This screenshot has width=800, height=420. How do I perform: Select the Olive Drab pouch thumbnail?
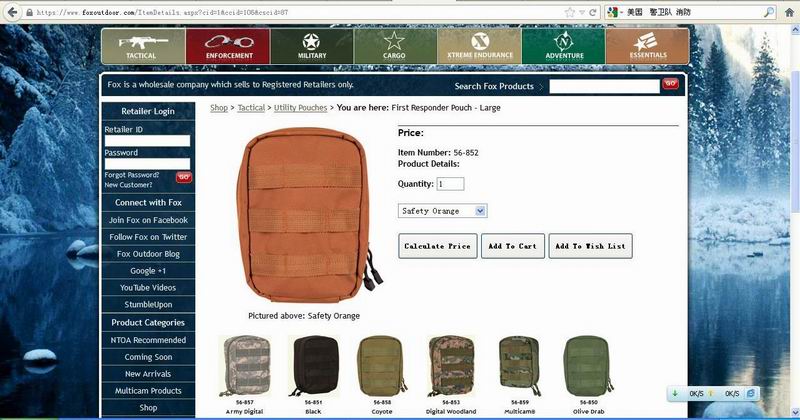point(588,367)
